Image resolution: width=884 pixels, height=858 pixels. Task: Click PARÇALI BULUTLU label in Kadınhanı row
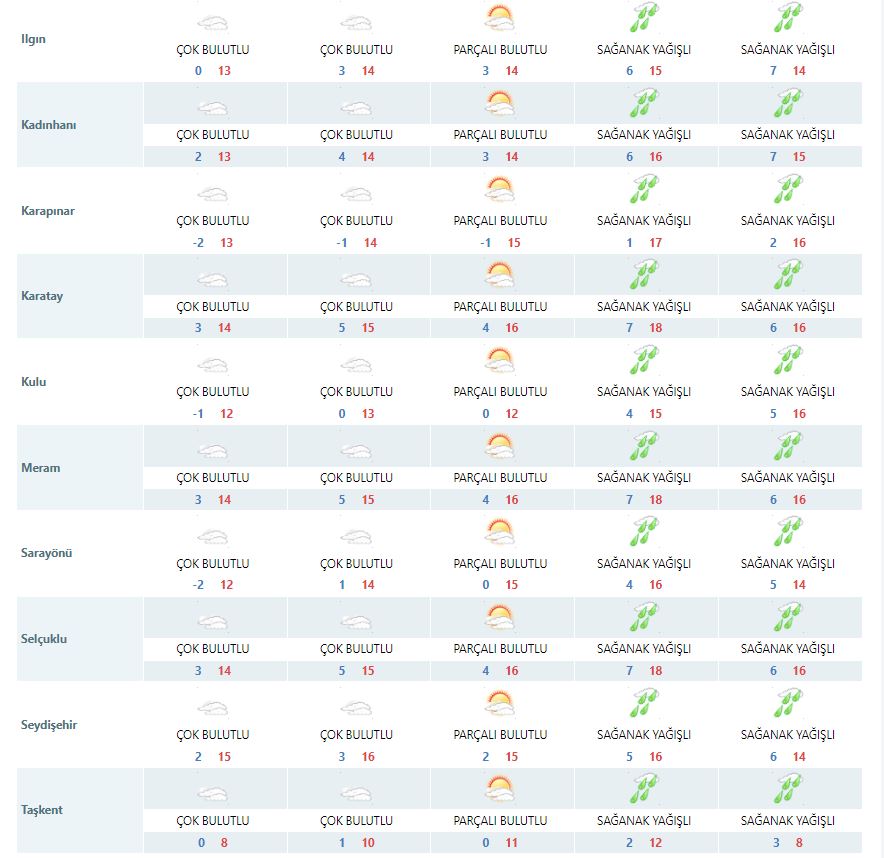coord(500,135)
